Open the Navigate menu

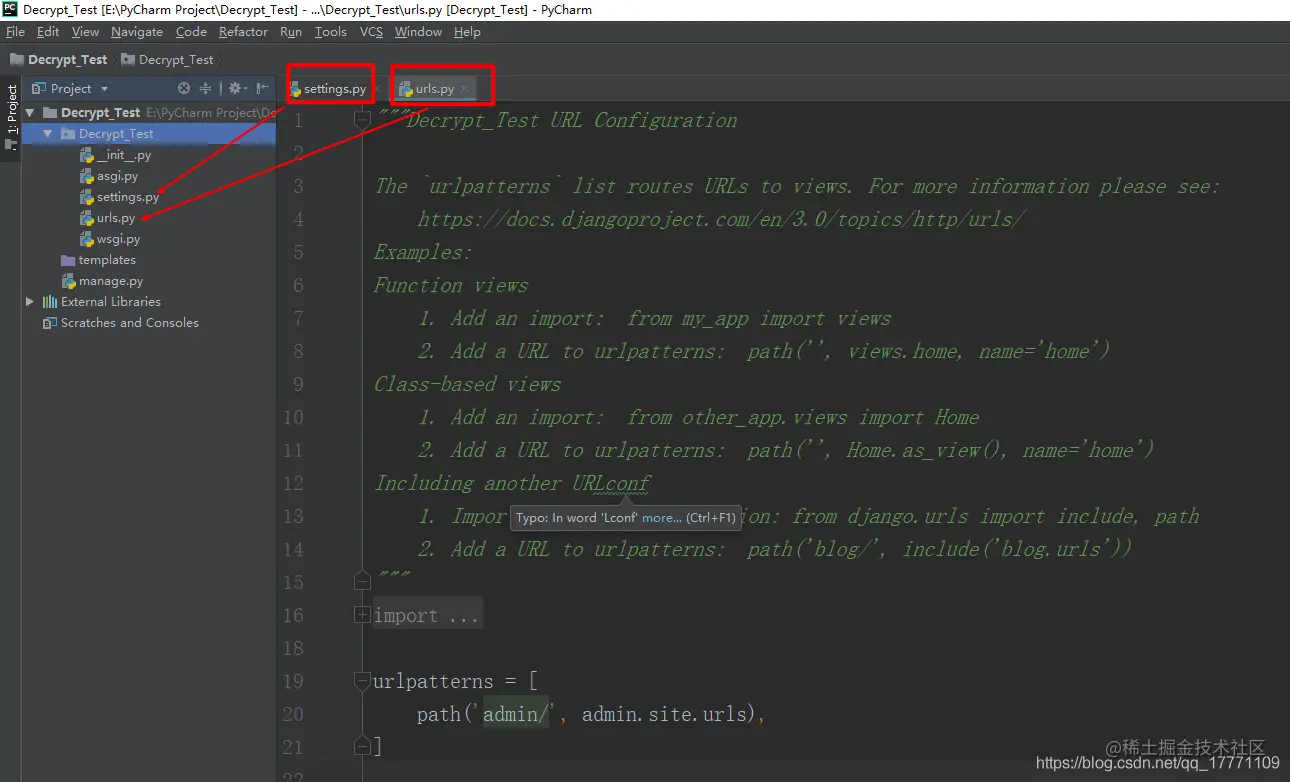[137, 32]
